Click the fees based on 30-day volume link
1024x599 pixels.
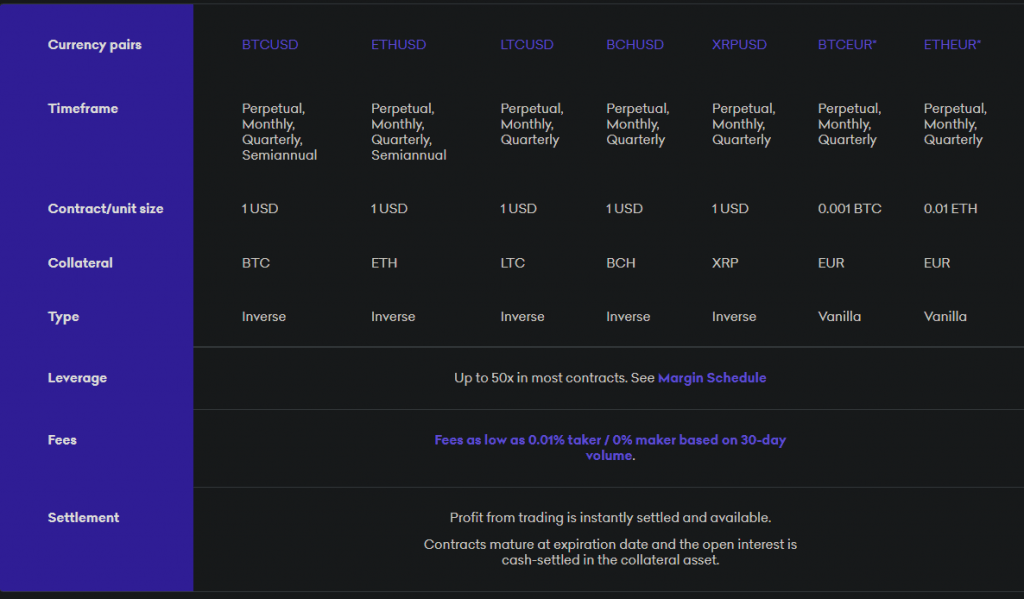click(610, 447)
